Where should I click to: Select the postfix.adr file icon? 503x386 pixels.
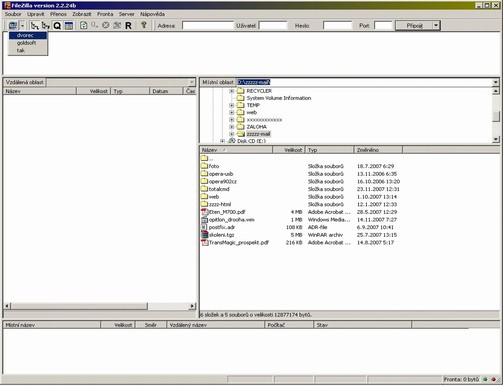tap(205, 227)
